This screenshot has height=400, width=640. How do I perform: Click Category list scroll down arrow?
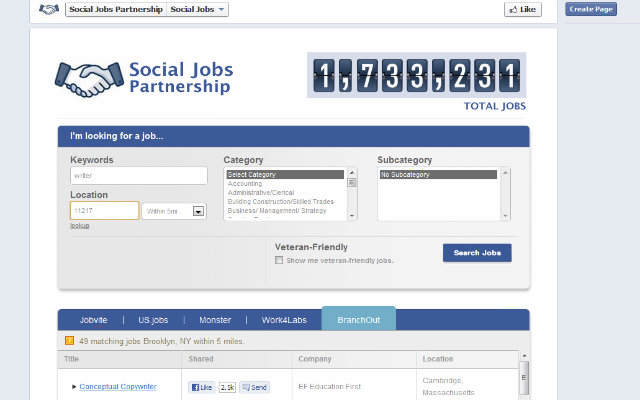(x=352, y=216)
